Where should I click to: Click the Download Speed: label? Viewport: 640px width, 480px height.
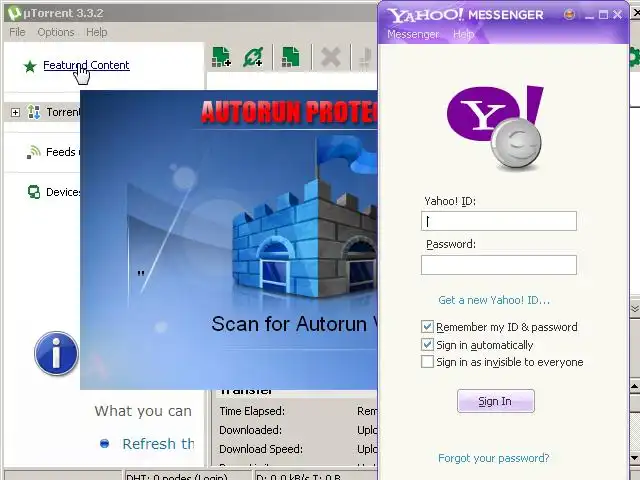pyautogui.click(x=261, y=449)
